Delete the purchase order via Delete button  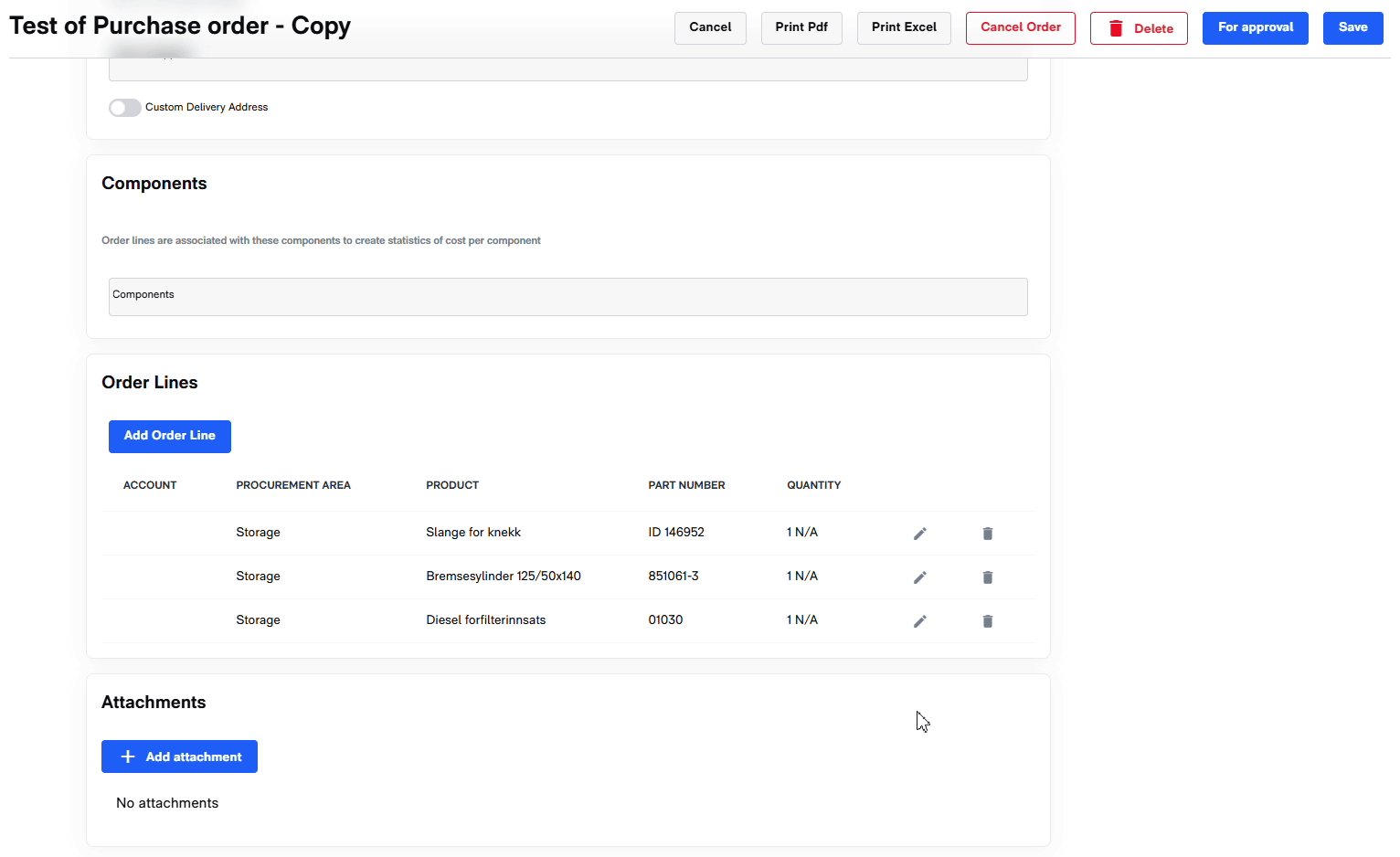[x=1139, y=28]
